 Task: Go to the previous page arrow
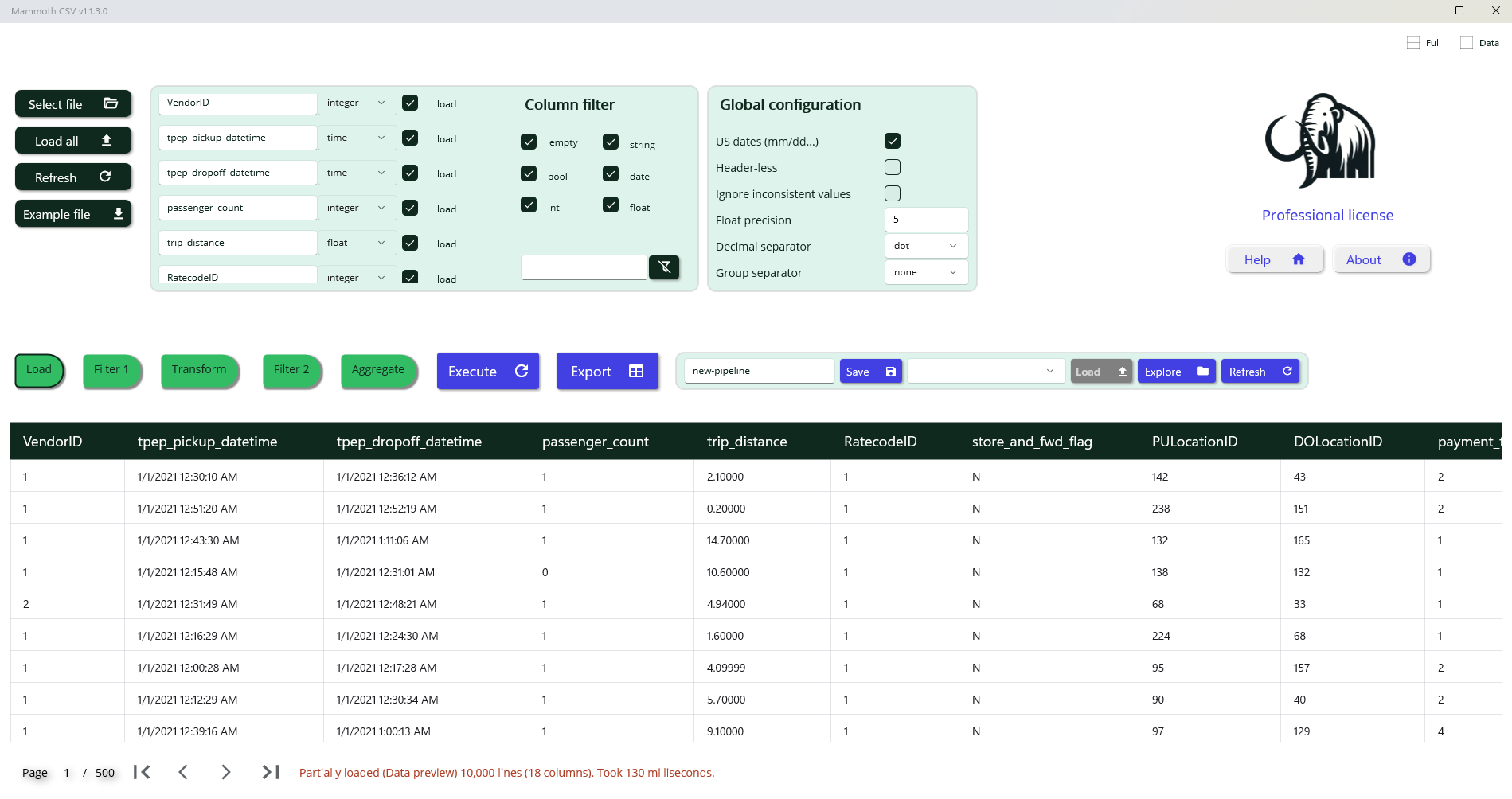point(183,772)
